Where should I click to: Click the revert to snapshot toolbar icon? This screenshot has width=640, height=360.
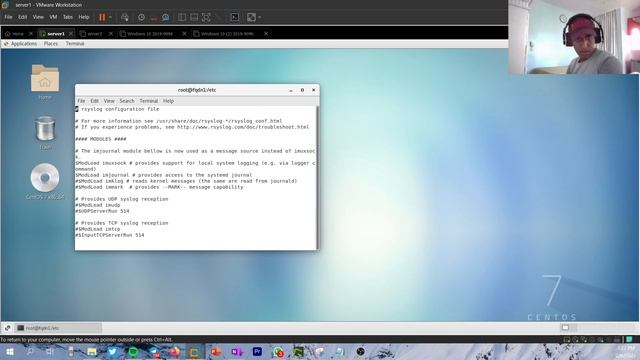point(153,17)
